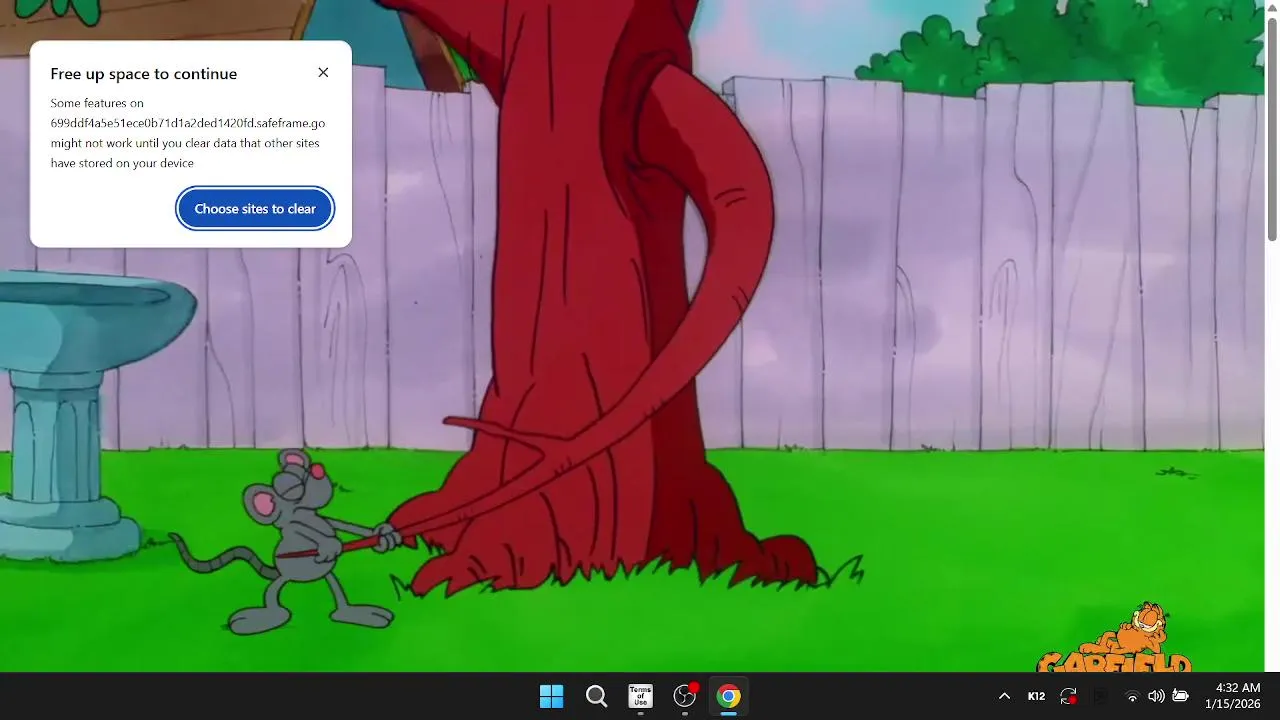Open the volume control
This screenshot has width=1280, height=720.
tap(1156, 696)
